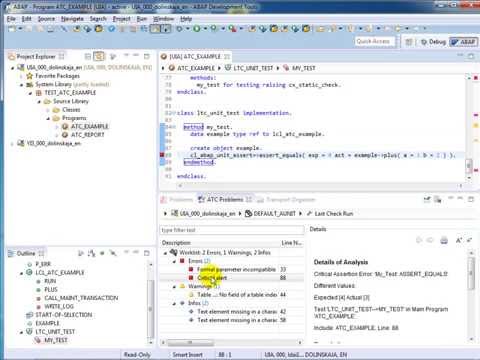Click the red error marker on line 88
This screenshot has height=360, width=480.
pos(162,155)
